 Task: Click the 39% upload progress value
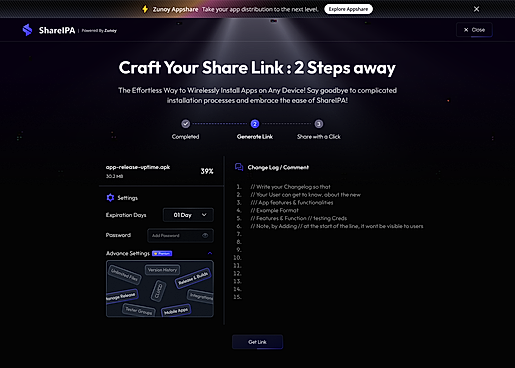click(x=207, y=171)
